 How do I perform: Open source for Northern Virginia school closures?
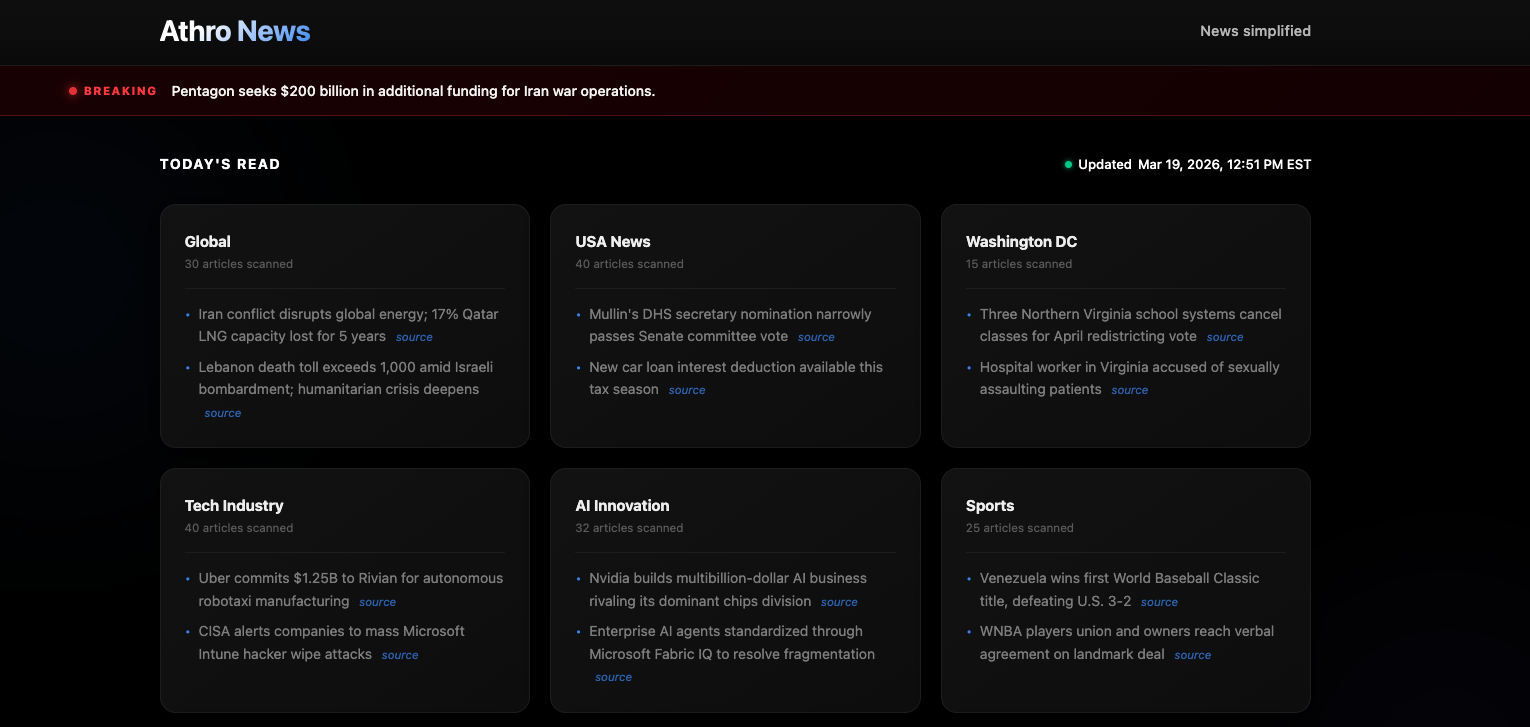(x=1224, y=338)
